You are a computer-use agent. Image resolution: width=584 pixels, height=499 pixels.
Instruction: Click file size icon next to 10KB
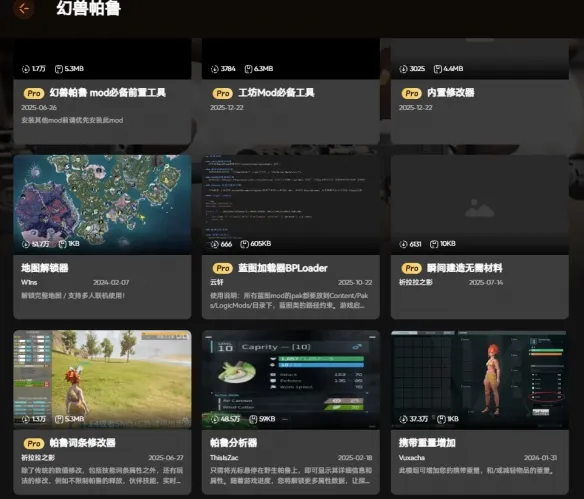pyautogui.click(x=434, y=244)
